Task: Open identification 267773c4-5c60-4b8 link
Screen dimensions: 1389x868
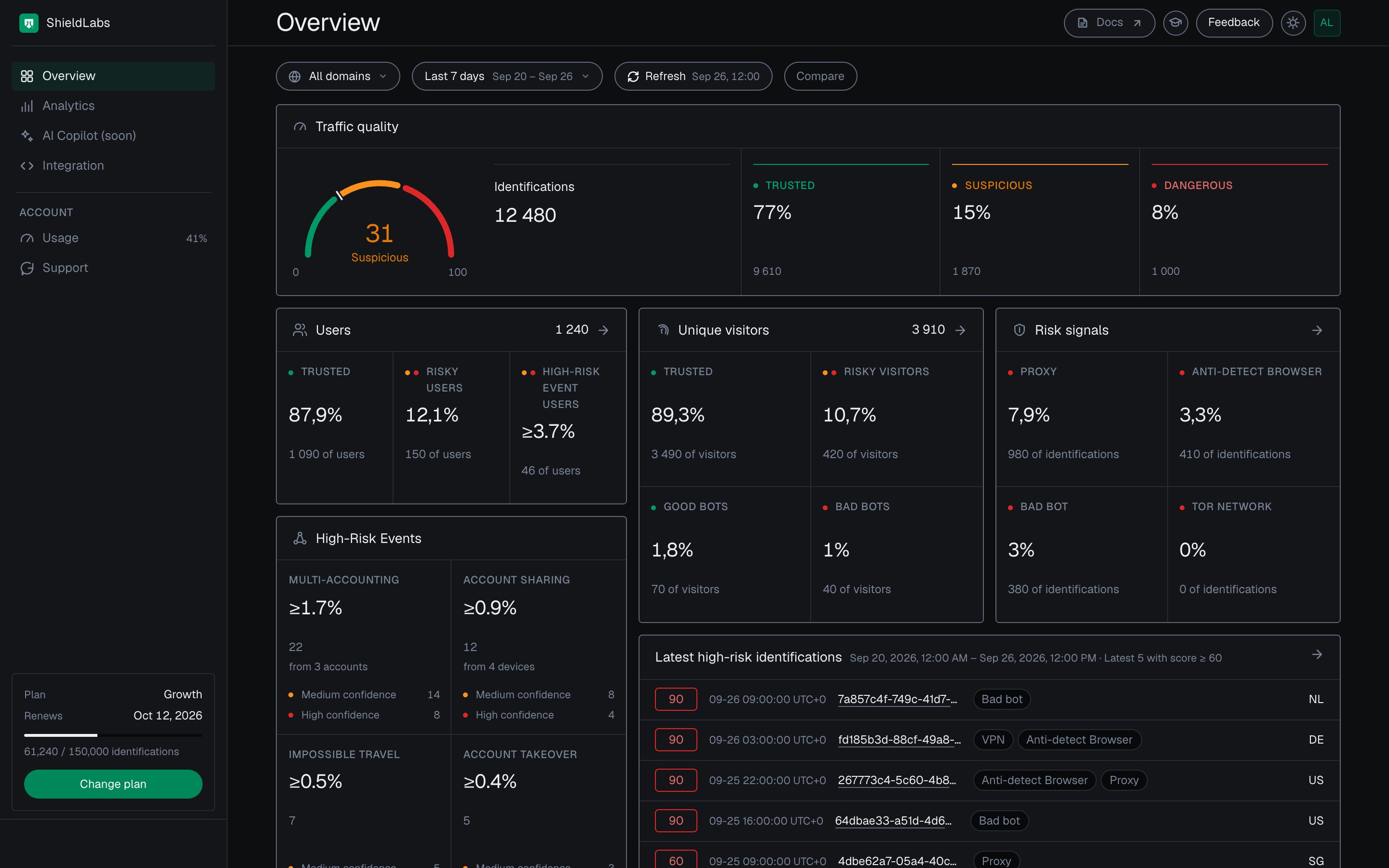Action: pos(897,780)
